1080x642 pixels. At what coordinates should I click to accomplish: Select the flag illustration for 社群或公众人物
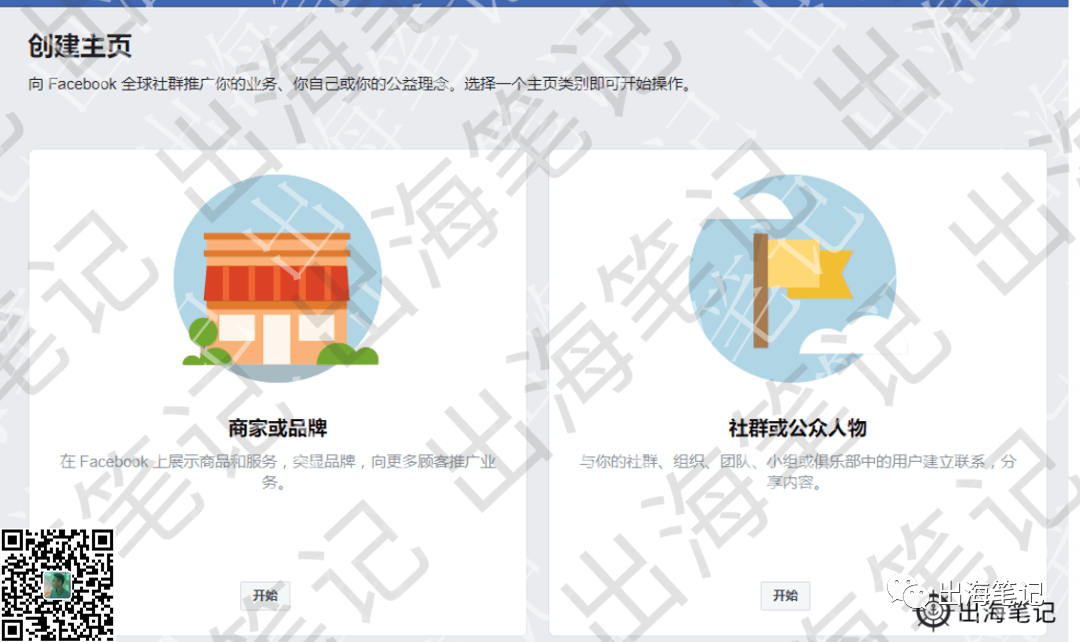tap(793, 278)
